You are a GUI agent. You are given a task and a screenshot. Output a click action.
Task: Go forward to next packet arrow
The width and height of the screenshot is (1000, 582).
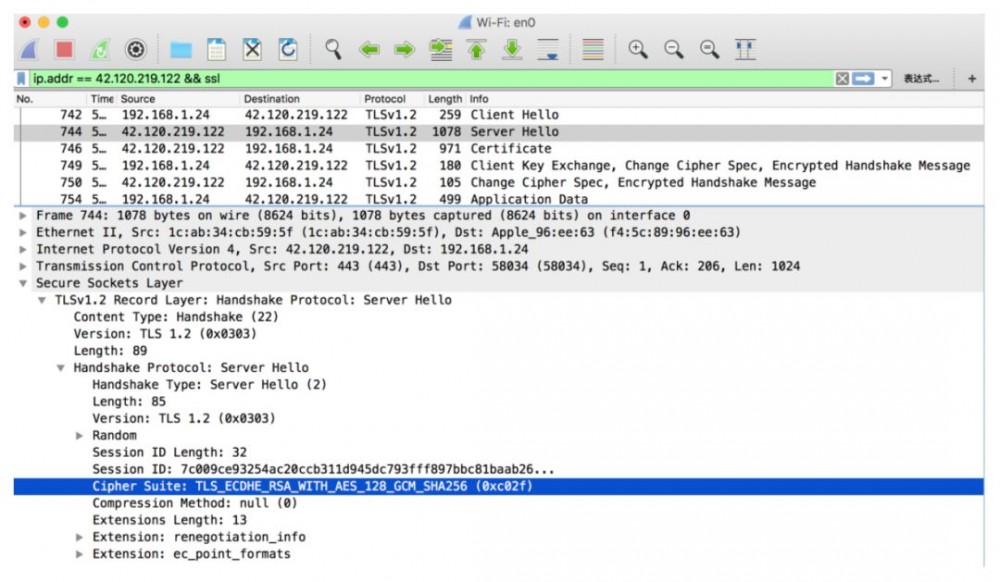pos(404,50)
